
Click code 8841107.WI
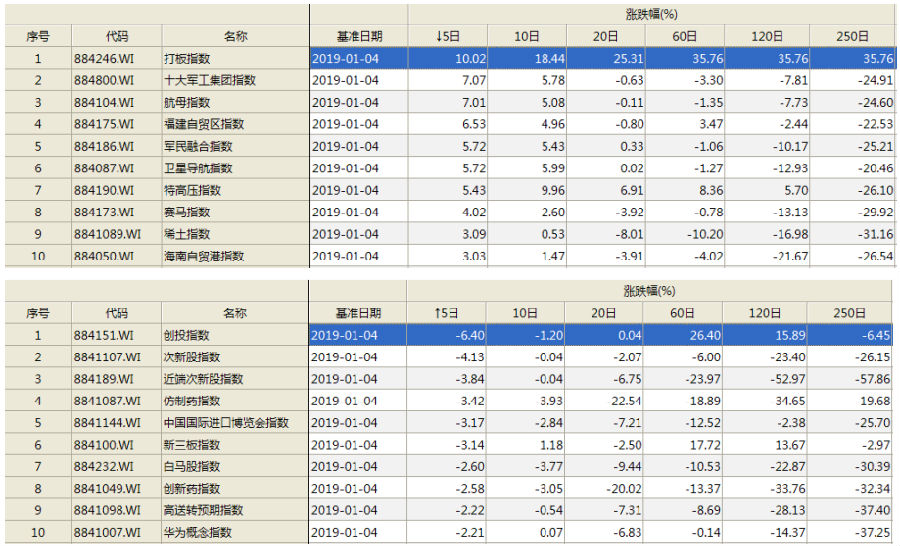coord(107,357)
